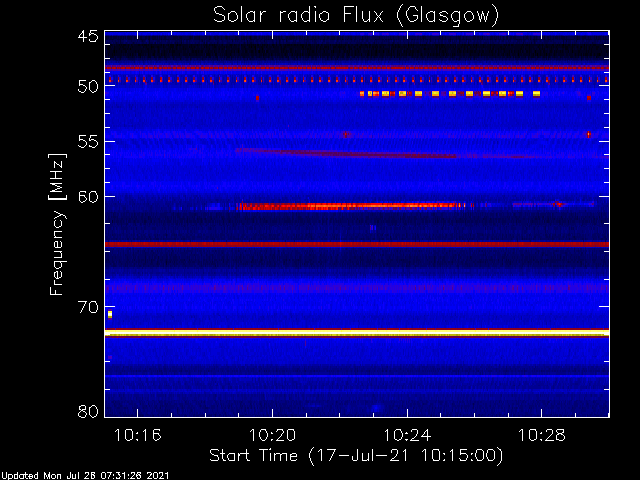Click the 70 frequency tick label
640x480 pixels.
88,307
